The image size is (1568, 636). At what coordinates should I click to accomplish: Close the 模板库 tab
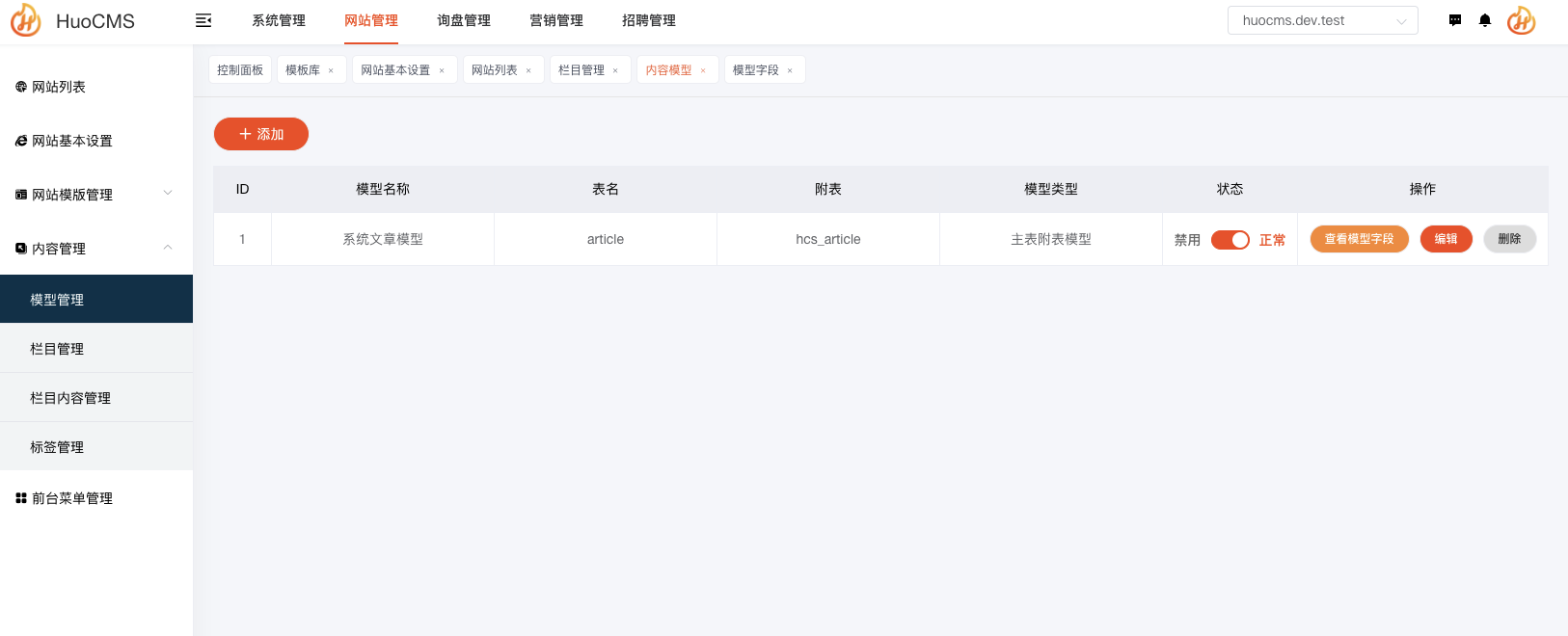pos(331,70)
